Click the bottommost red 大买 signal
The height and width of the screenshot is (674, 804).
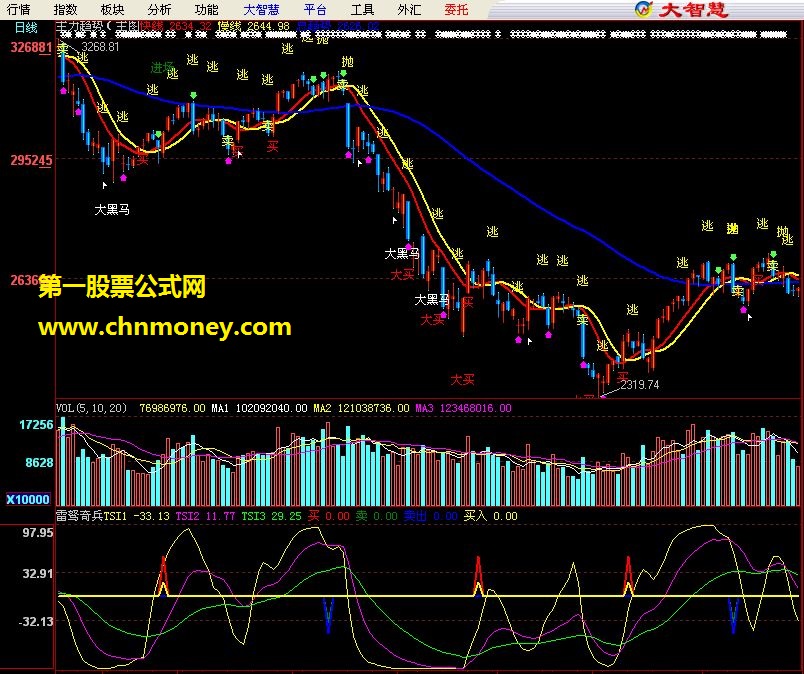click(462, 380)
